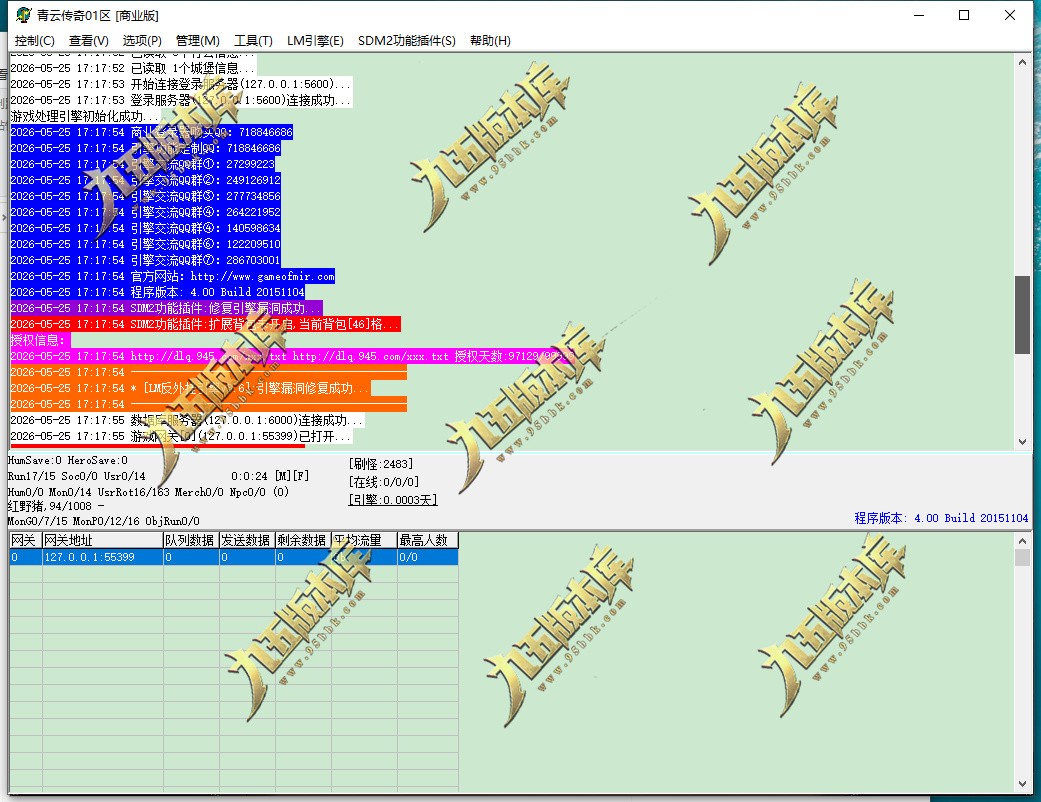Maximize the 青云传奇01区 window
Image resolution: width=1041 pixels, height=802 pixels.
[x=964, y=15]
